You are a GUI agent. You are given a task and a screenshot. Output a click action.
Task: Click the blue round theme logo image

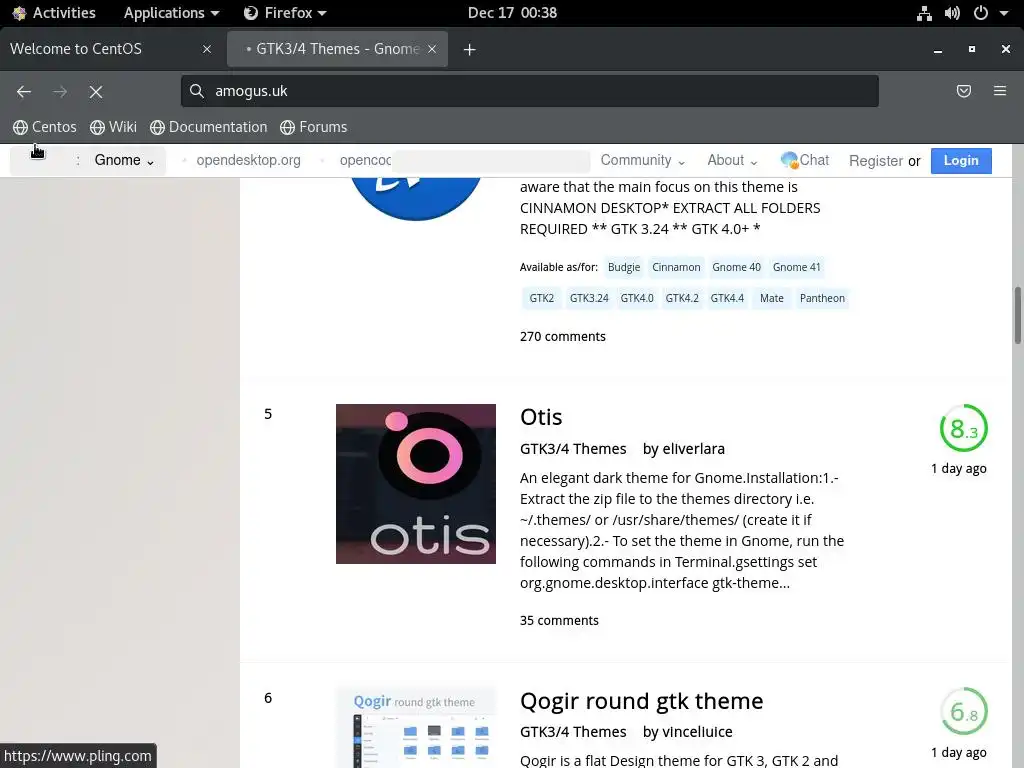click(x=416, y=199)
